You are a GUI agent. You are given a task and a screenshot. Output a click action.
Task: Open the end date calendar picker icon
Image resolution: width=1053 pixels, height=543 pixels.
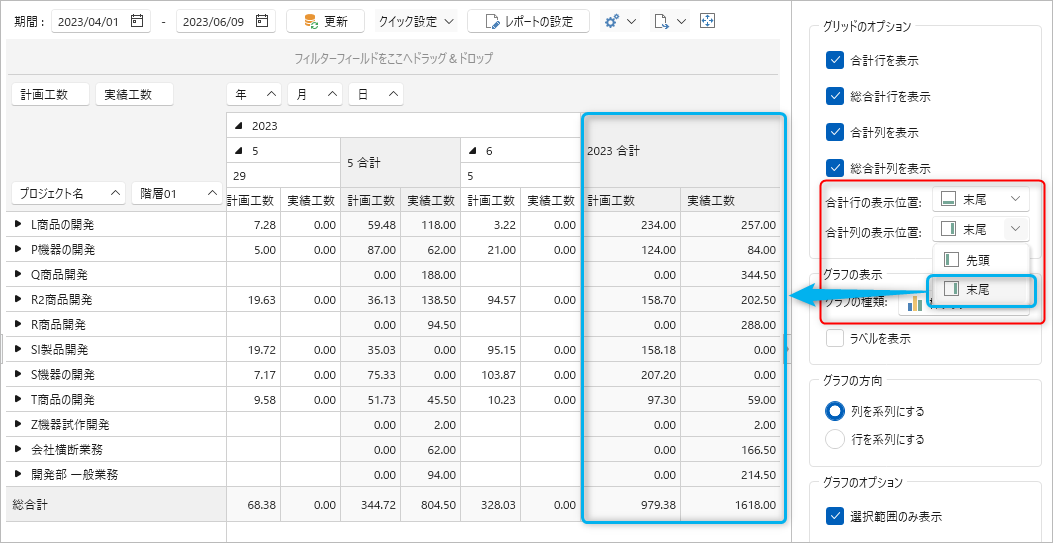tap(261, 21)
